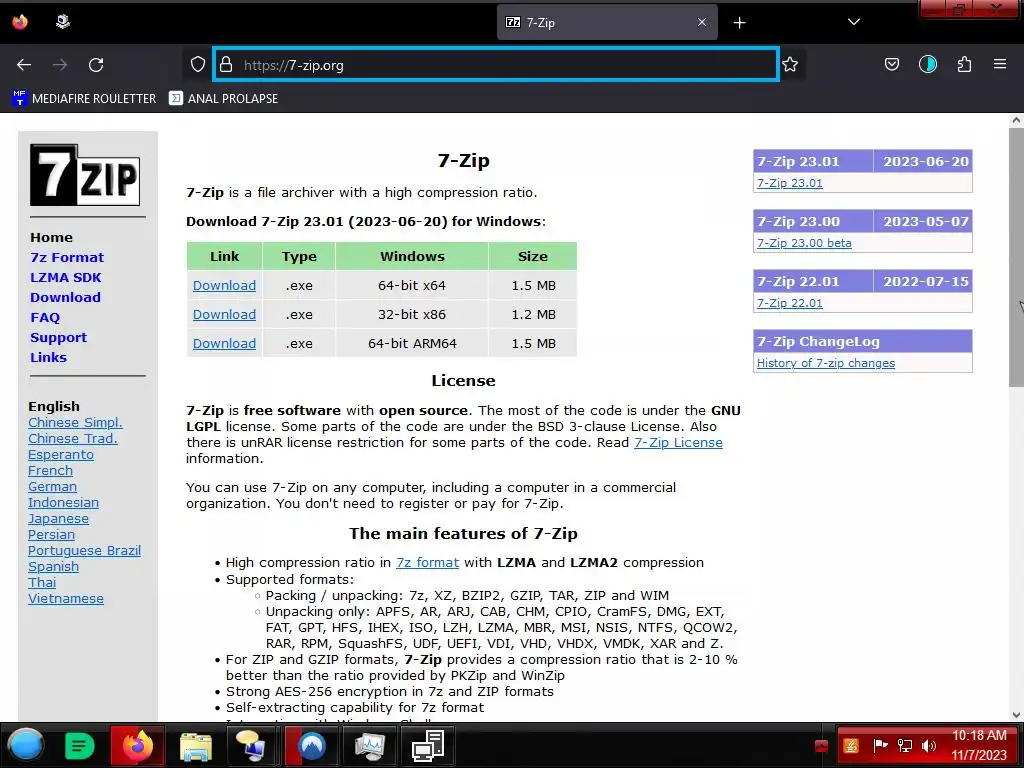Open MEDIAFIRE ROULETTER bookmark

click(84, 99)
